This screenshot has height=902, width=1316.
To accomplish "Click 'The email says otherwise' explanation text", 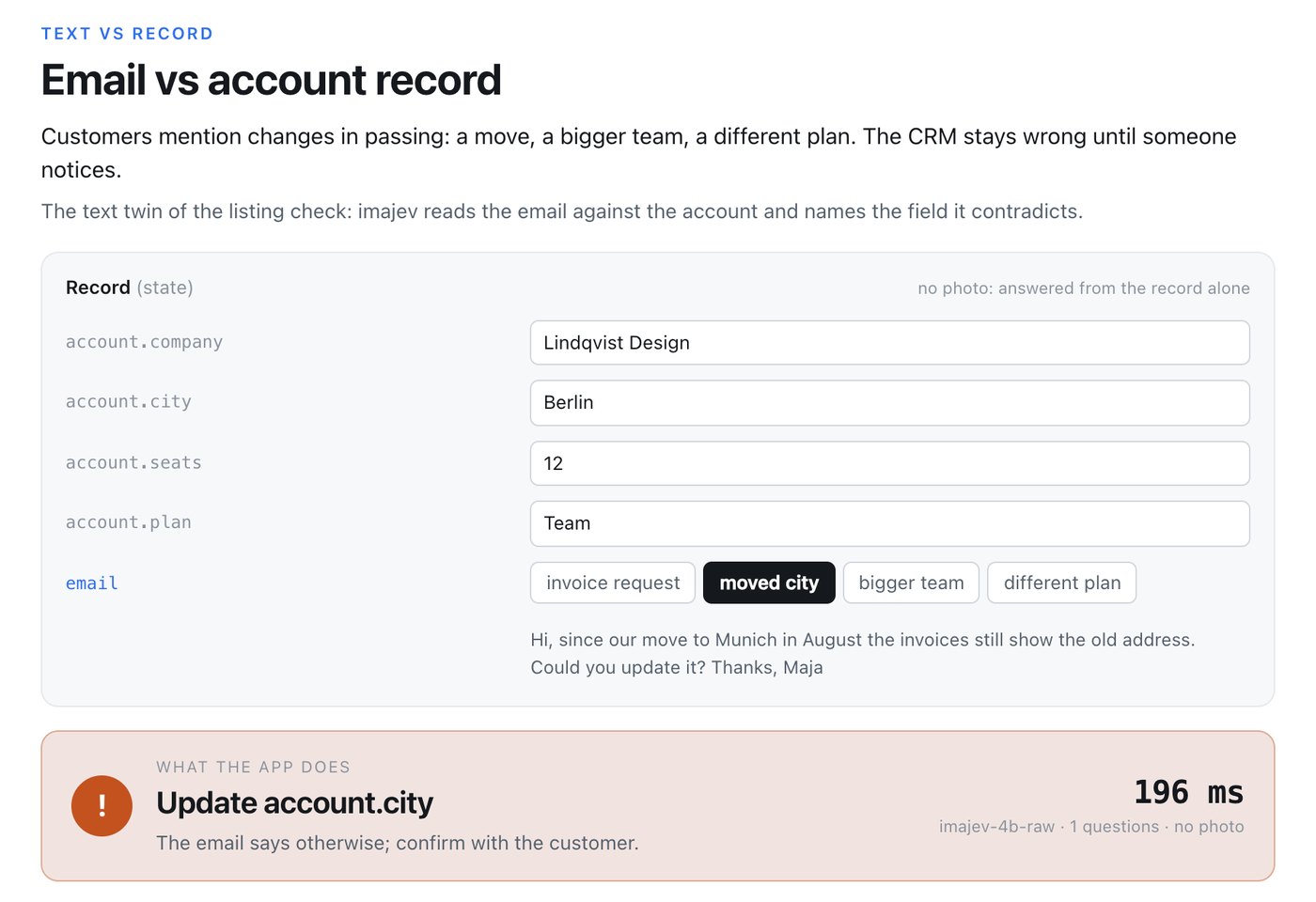I will click(x=398, y=843).
